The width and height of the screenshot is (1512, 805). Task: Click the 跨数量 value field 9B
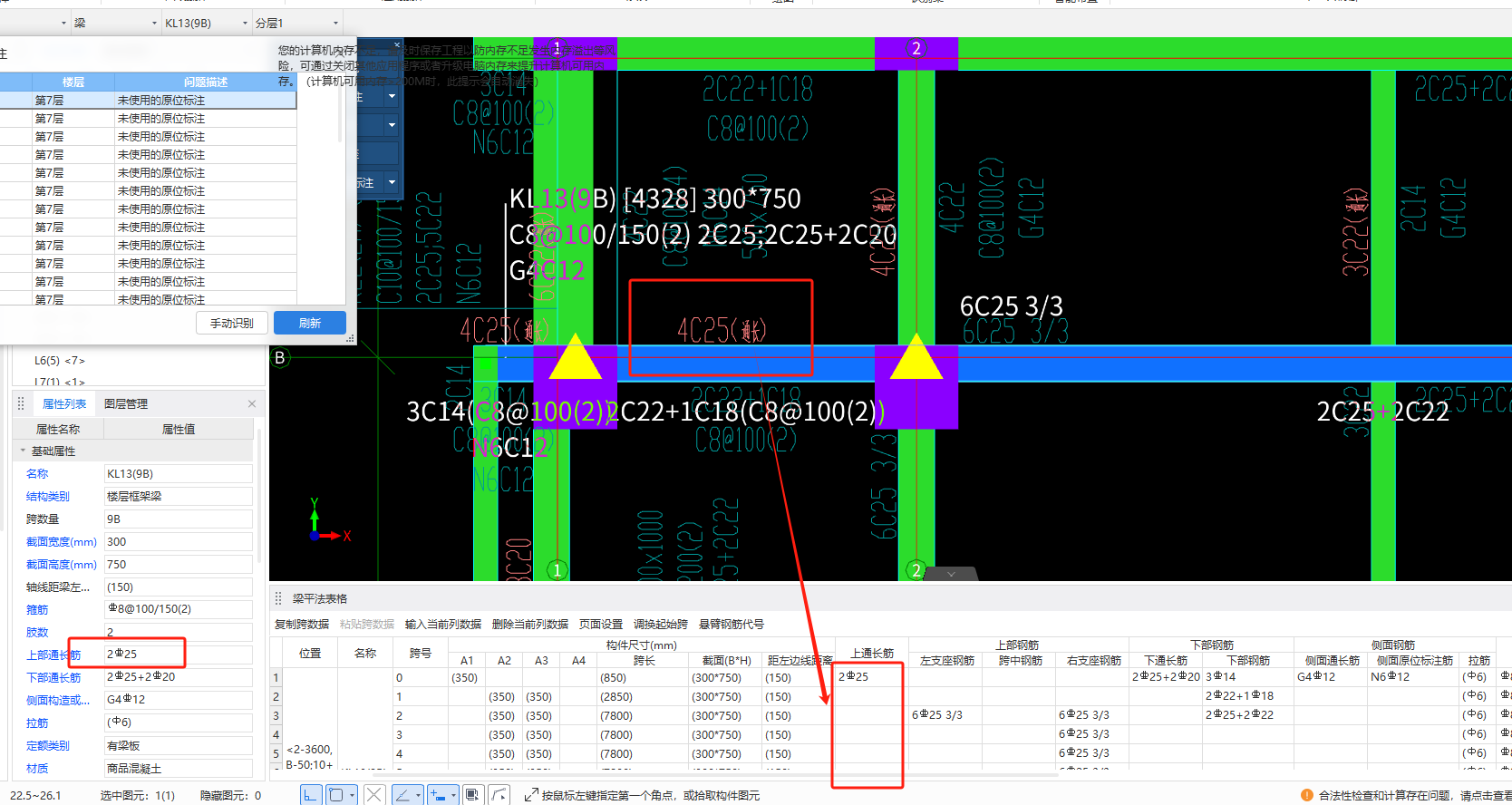pos(179,519)
